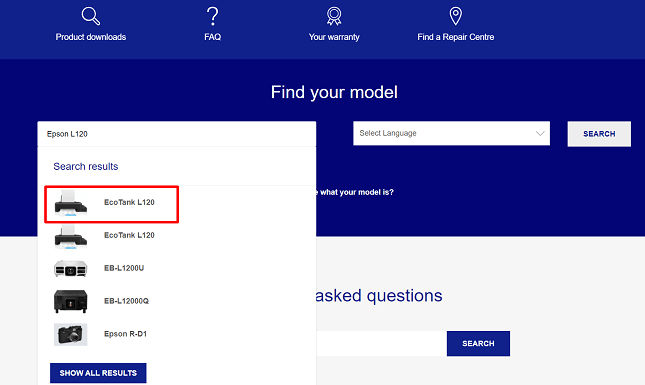Open the Select Language dropdown
645x385 pixels.
tap(451, 133)
